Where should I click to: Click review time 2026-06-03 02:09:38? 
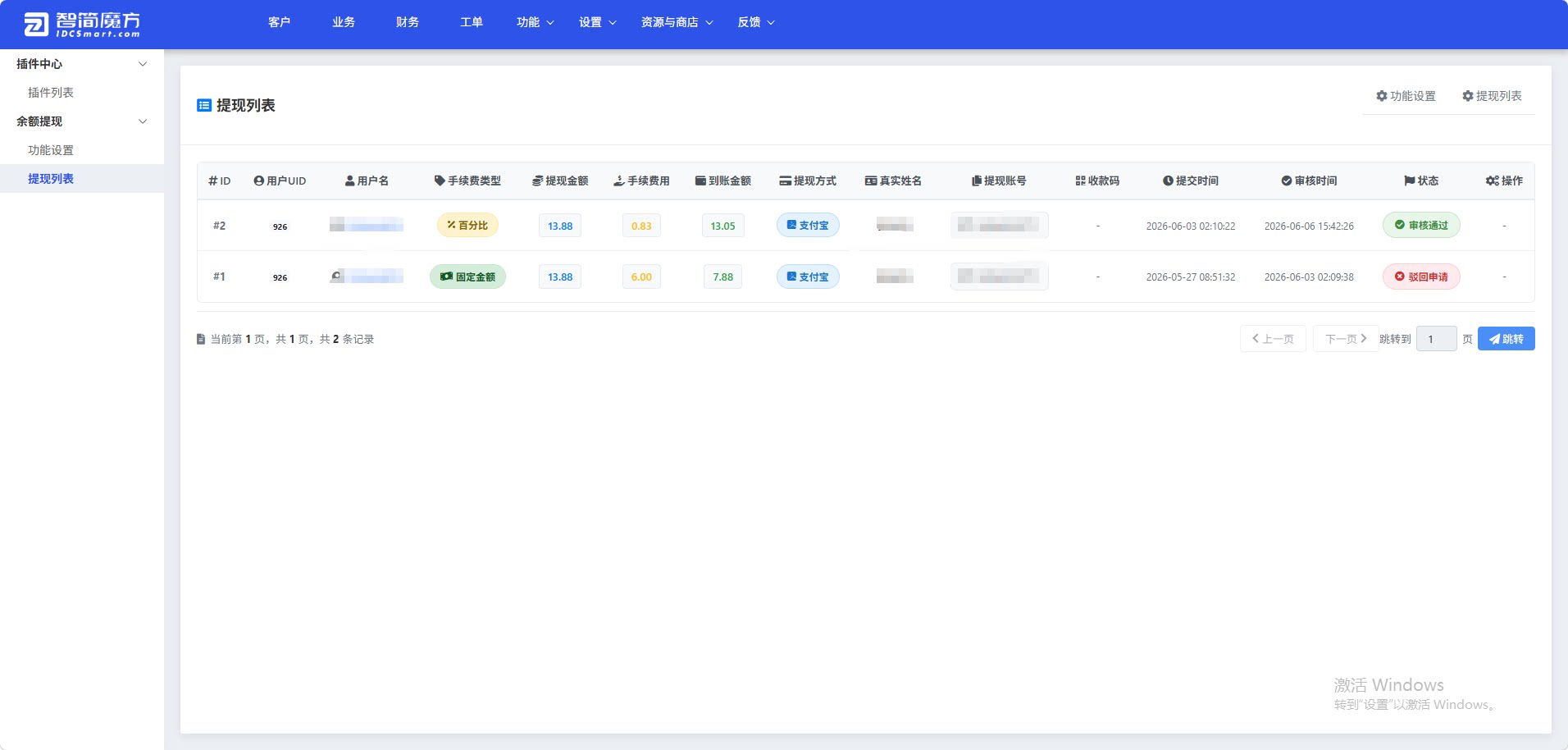(x=1309, y=277)
